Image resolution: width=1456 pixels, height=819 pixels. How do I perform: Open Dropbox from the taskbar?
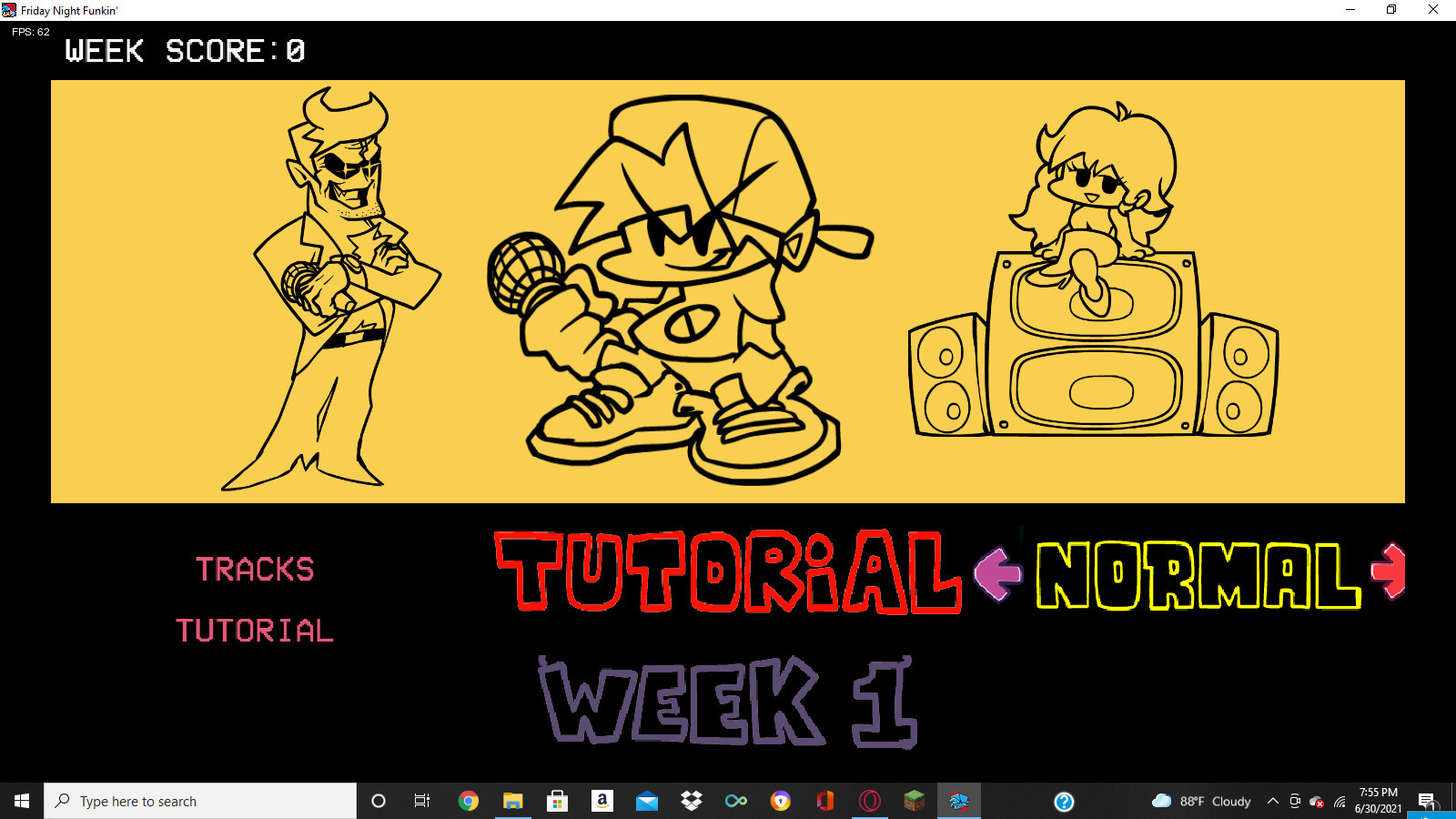[692, 801]
